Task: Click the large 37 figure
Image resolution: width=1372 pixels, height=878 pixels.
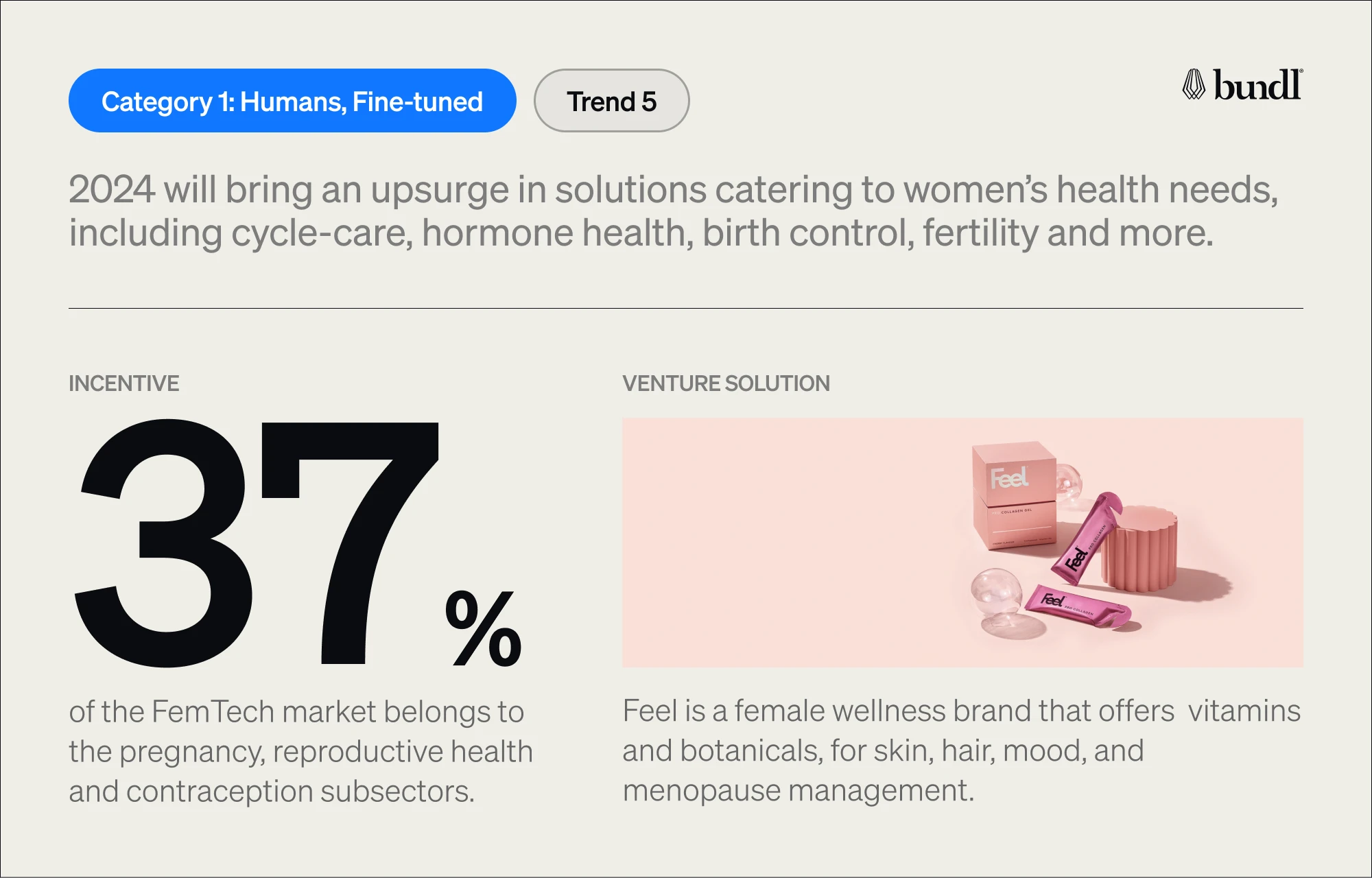Action: pos(256,543)
